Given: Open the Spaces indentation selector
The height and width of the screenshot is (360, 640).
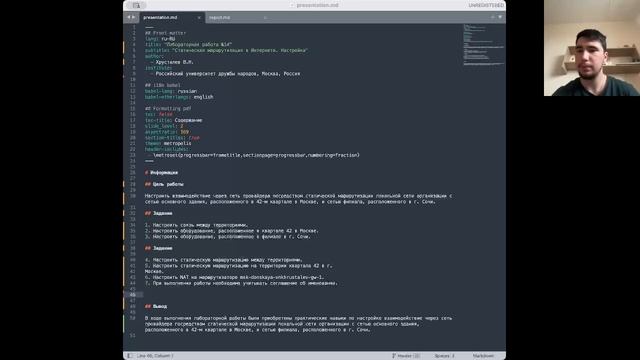Looking at the screenshot, I should click(x=444, y=356).
